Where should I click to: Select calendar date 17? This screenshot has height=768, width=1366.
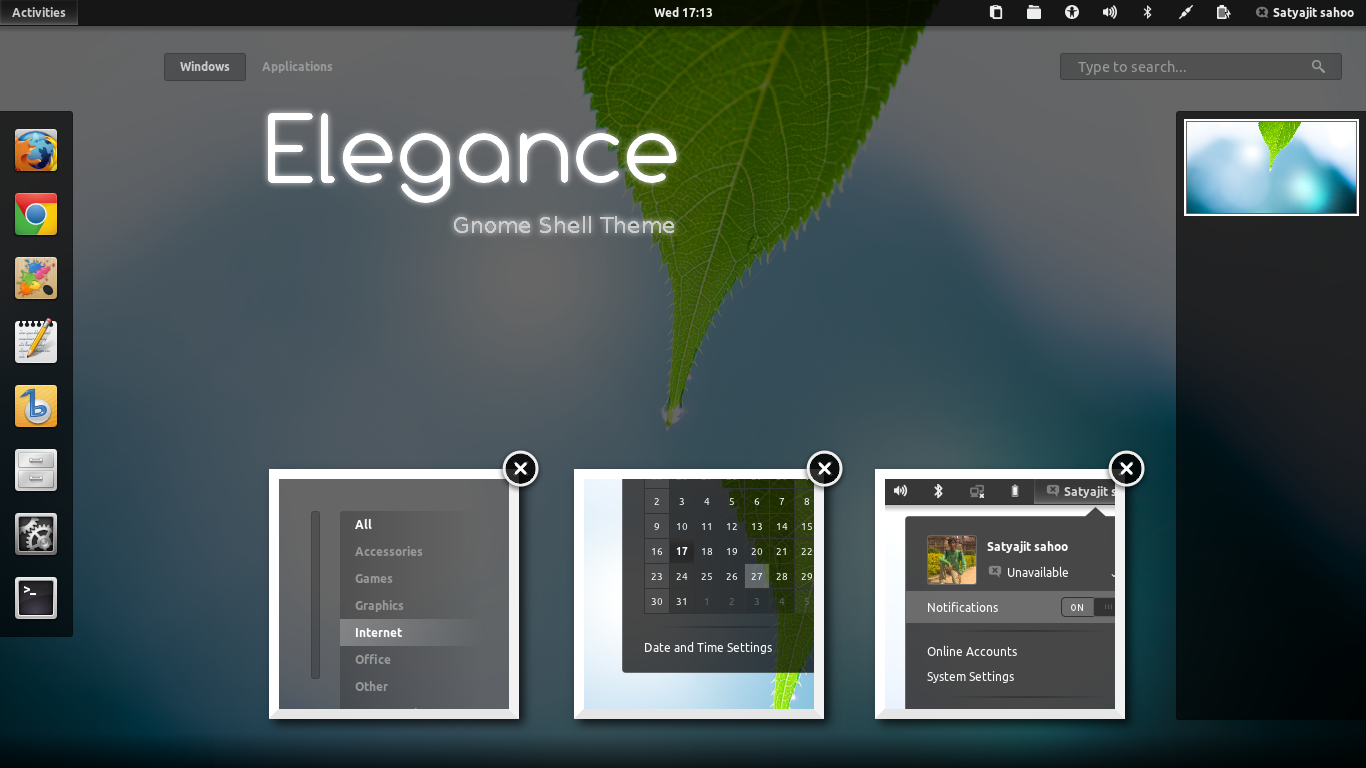click(682, 551)
